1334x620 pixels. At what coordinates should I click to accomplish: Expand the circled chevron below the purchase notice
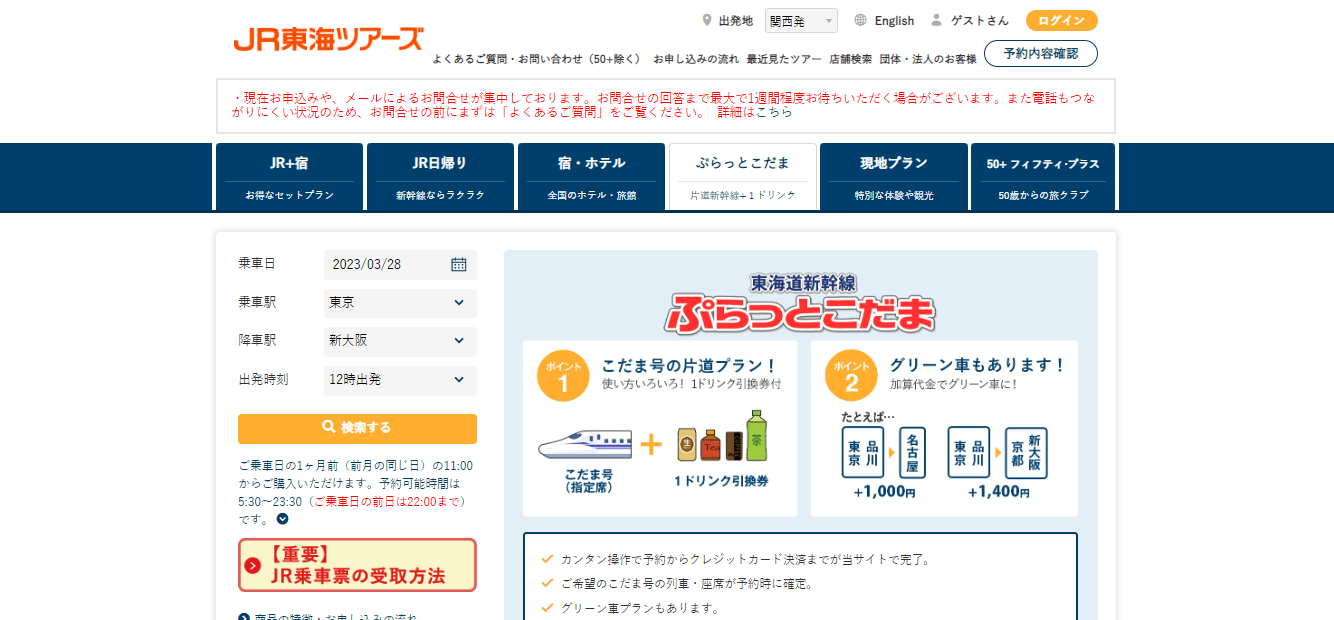[282, 519]
